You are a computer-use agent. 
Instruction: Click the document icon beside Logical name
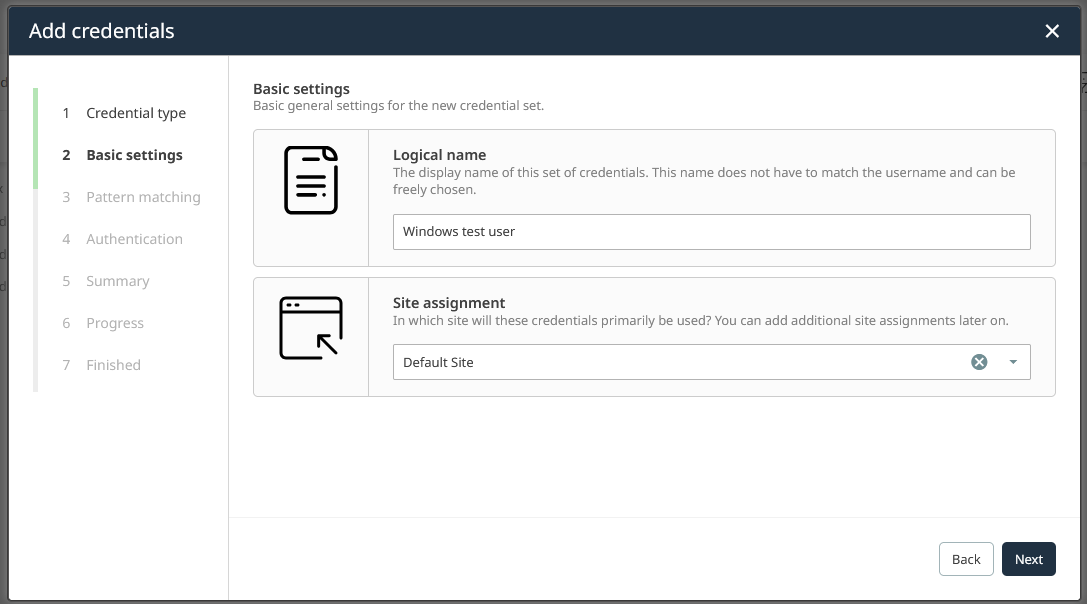click(311, 180)
